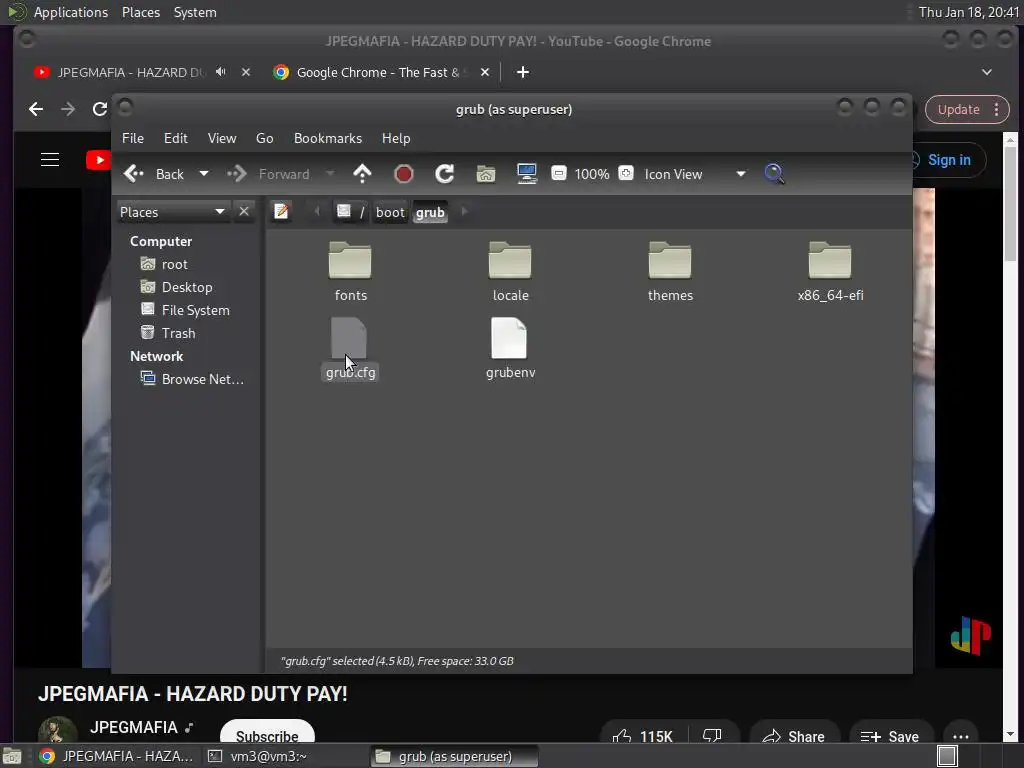This screenshot has height=768, width=1024.
Task: Click Chrome page vertical scrollbar
Action: click(x=1010, y=202)
